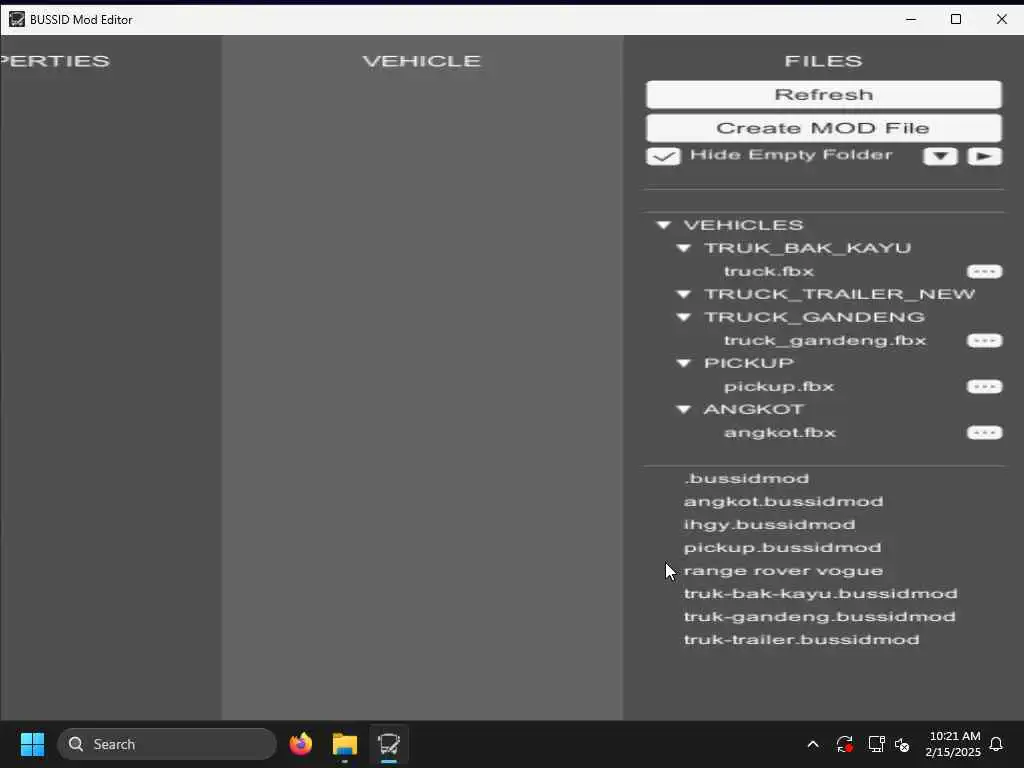This screenshot has height=768, width=1024.
Task: Select the VEHICLES root label
Action: pos(743,225)
